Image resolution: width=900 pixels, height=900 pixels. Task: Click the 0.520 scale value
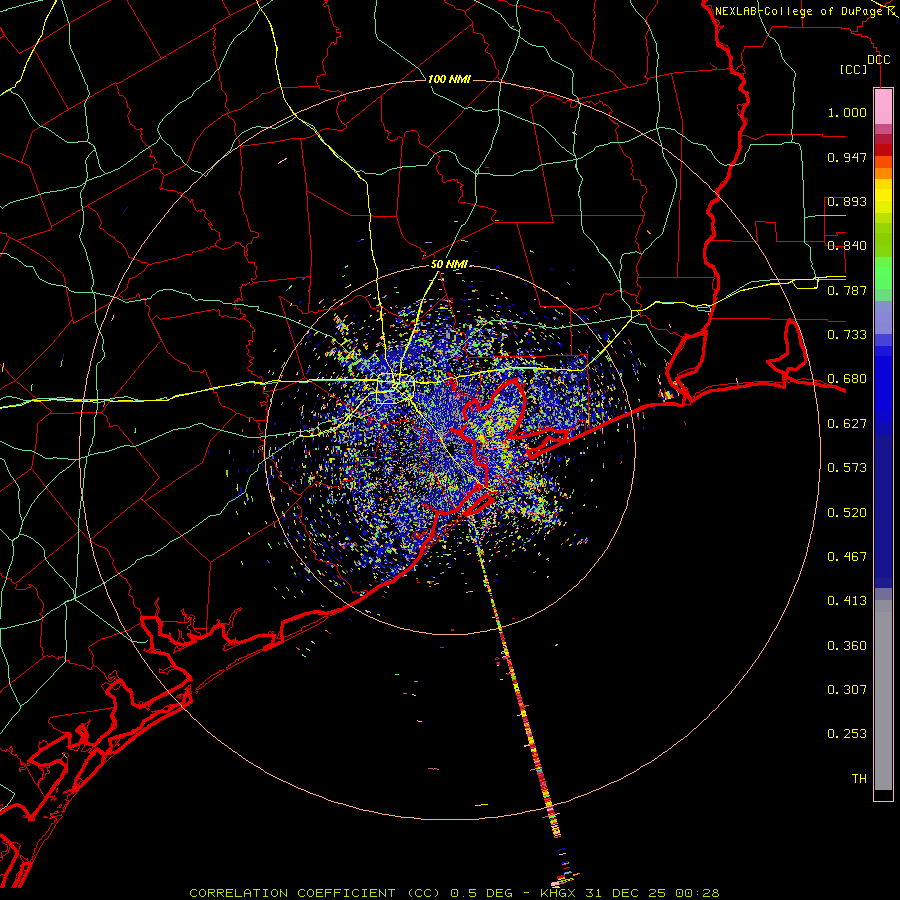(847, 513)
